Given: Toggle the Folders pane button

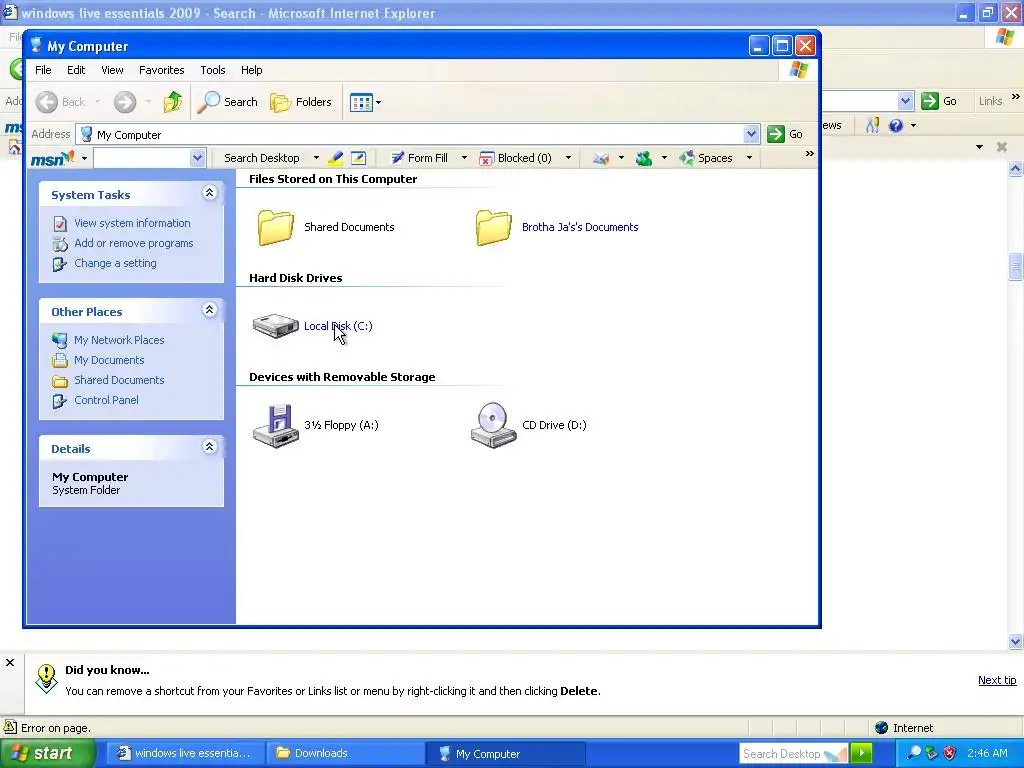Looking at the screenshot, I should 301,102.
